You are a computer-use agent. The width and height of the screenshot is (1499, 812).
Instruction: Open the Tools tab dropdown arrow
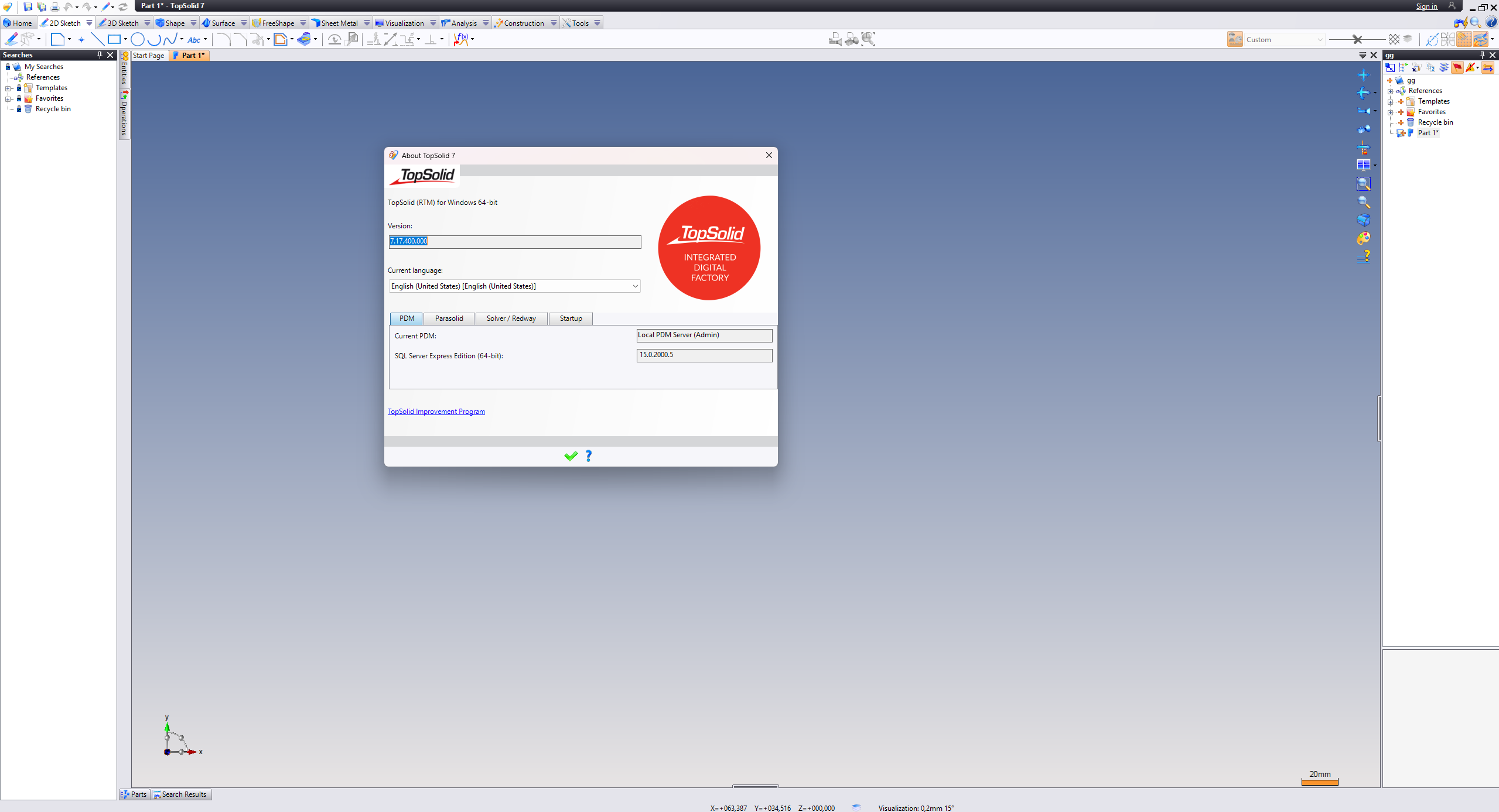tap(597, 23)
